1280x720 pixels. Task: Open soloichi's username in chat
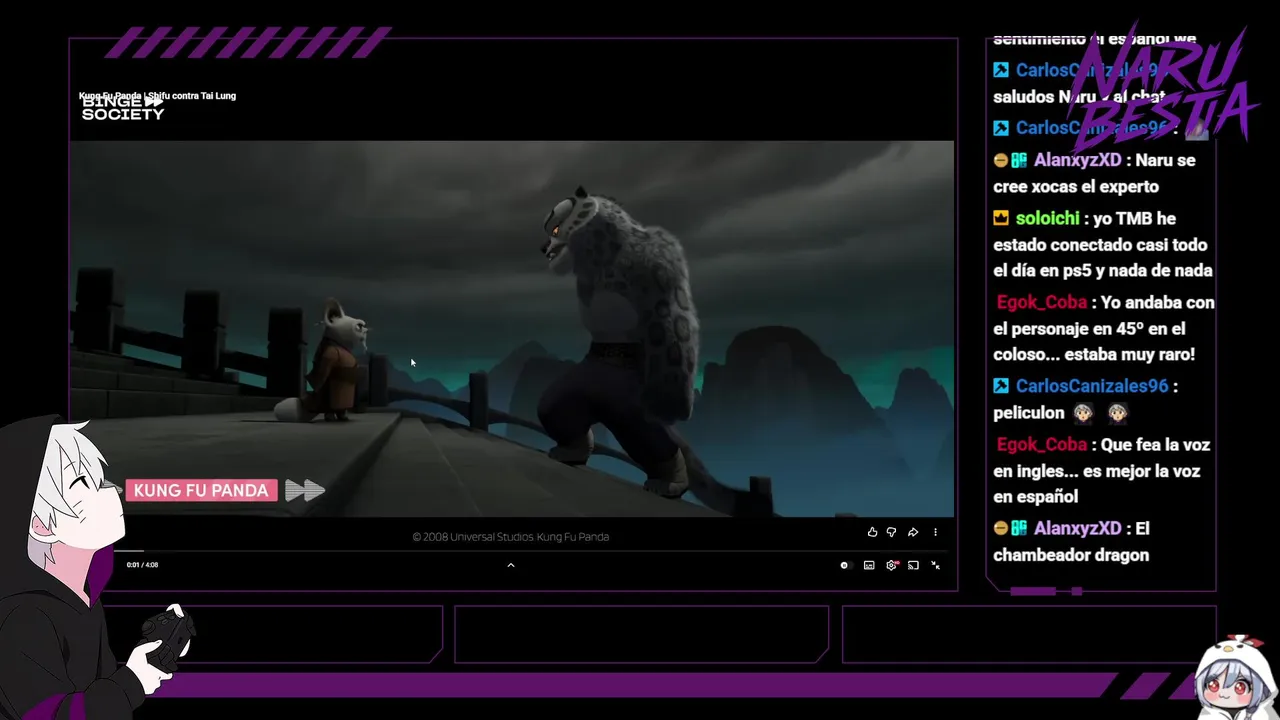(1047, 218)
